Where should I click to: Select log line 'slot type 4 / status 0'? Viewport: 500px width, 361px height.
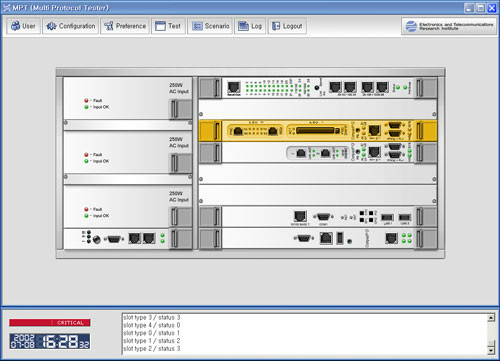152,325
